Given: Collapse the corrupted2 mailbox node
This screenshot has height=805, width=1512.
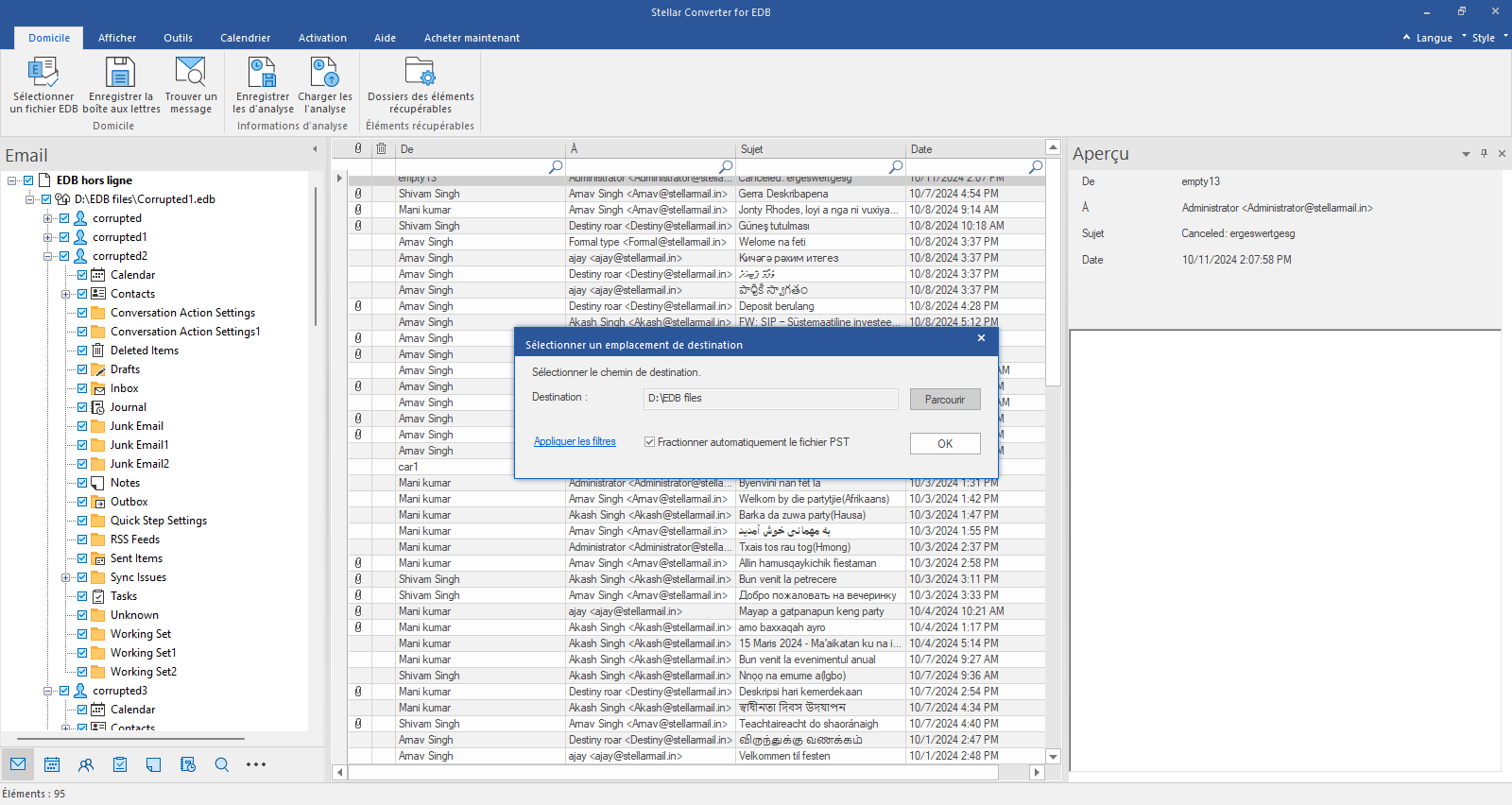Looking at the screenshot, I should [47, 256].
